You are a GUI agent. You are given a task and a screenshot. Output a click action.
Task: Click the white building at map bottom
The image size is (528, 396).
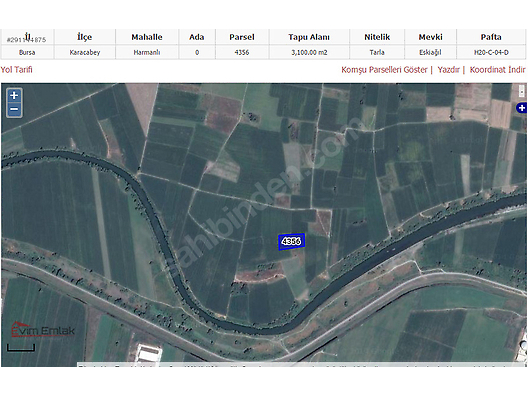148,353
